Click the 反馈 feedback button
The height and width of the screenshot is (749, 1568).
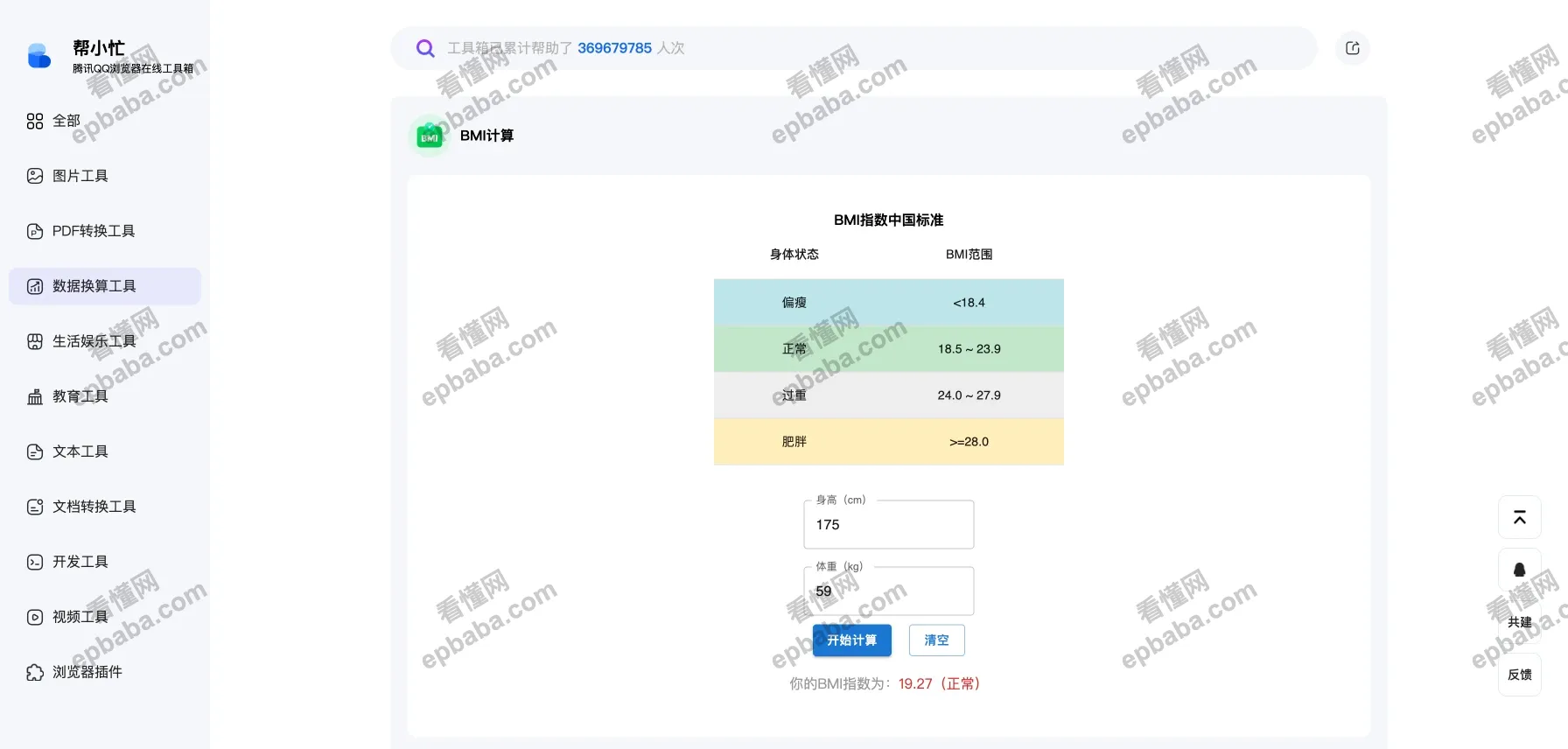coord(1520,675)
